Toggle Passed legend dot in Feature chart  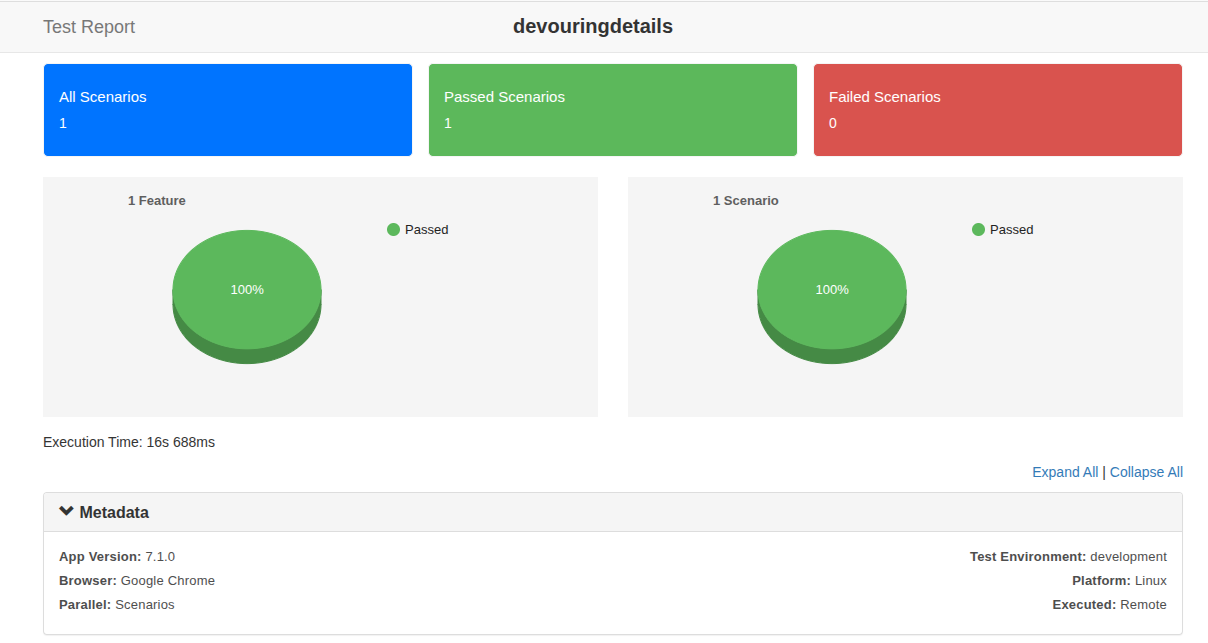pyautogui.click(x=393, y=229)
